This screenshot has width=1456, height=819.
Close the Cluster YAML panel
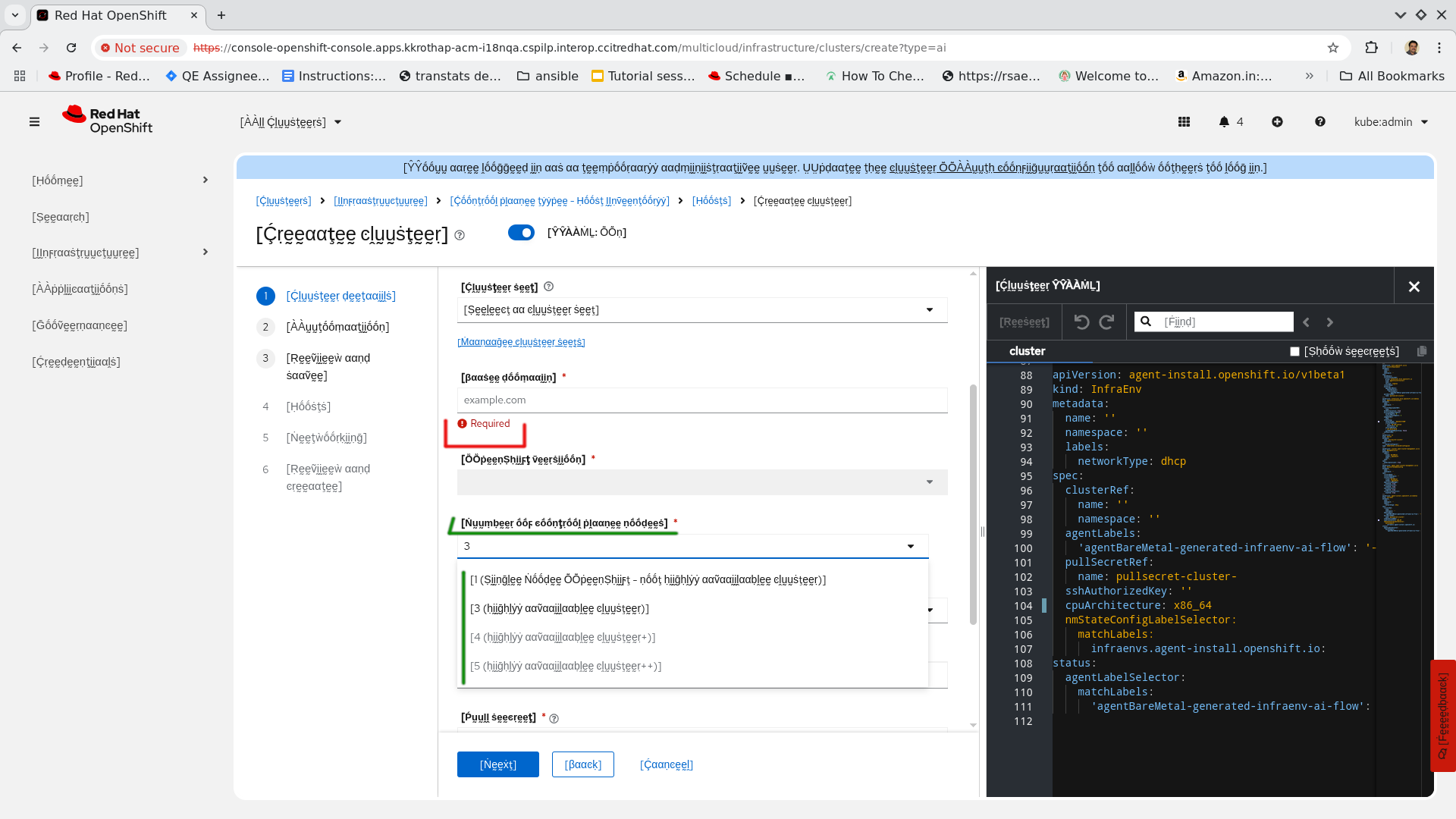pos(1414,287)
